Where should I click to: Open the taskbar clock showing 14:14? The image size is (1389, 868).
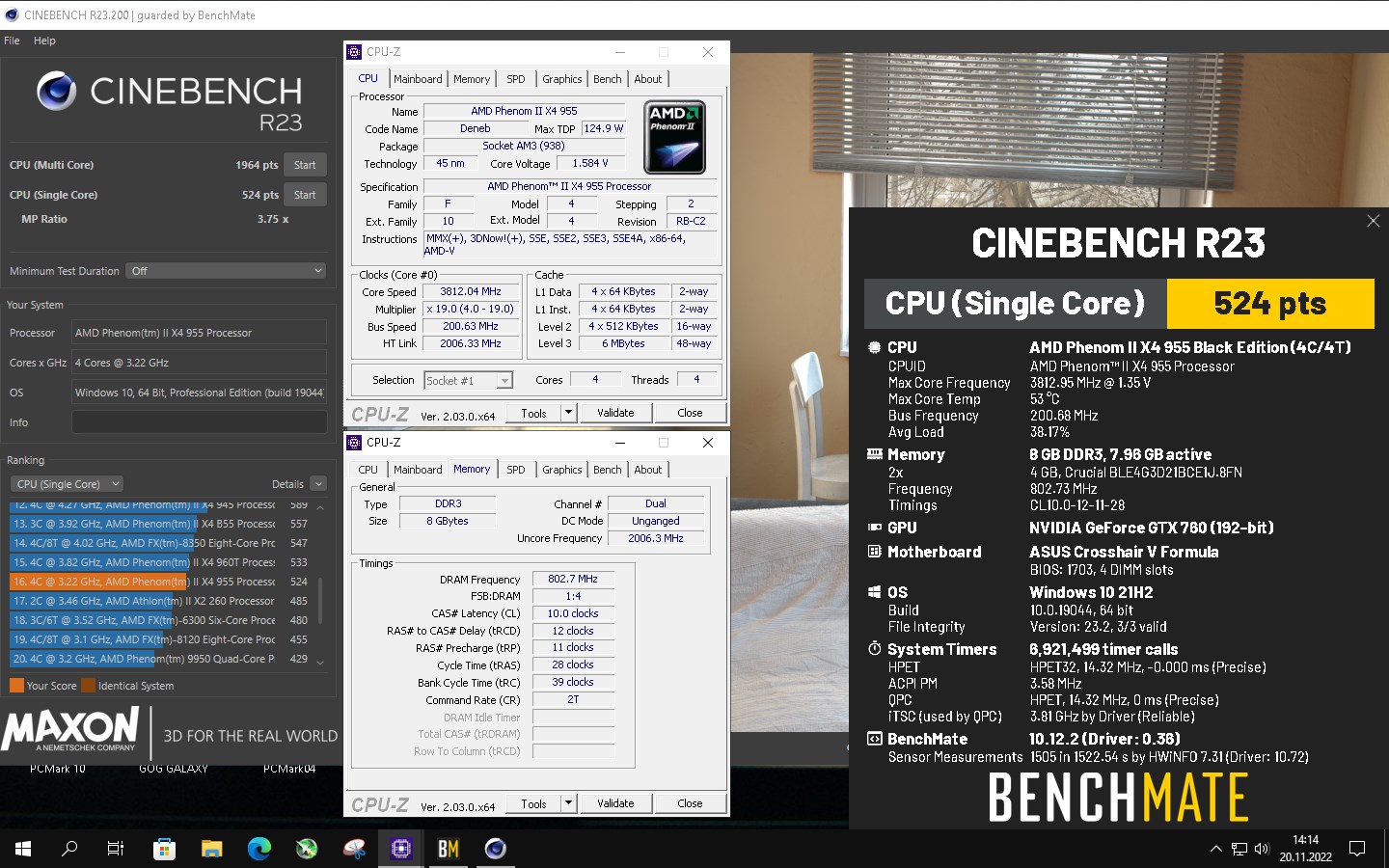pos(1306,849)
